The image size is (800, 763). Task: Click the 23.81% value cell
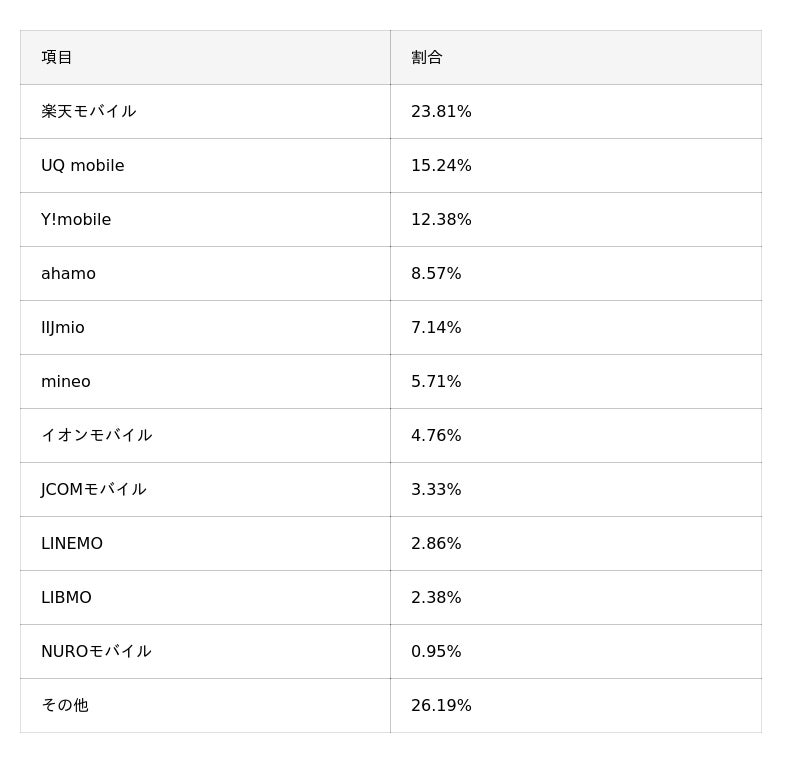441,112
